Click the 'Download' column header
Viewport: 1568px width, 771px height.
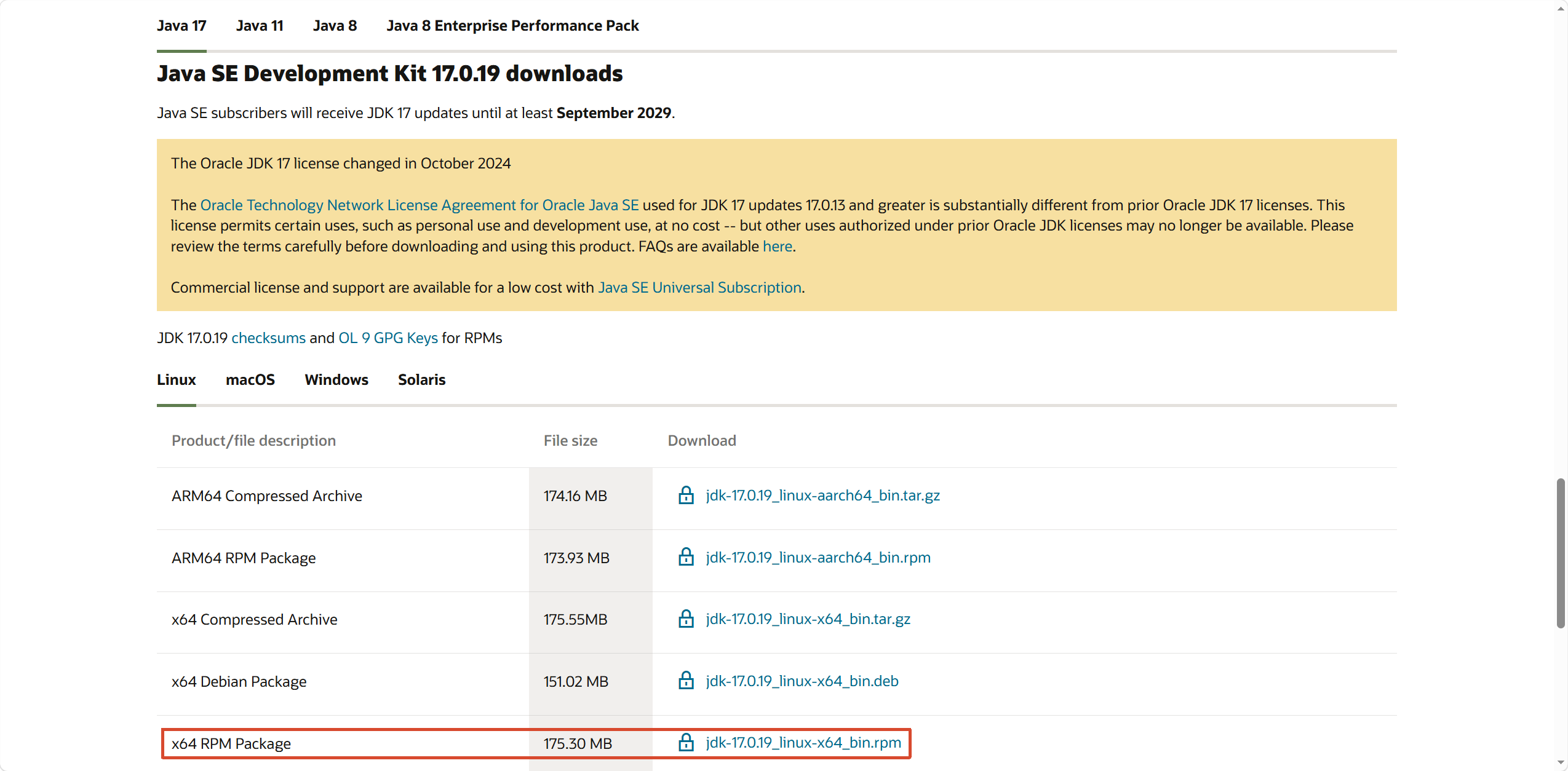coord(702,441)
